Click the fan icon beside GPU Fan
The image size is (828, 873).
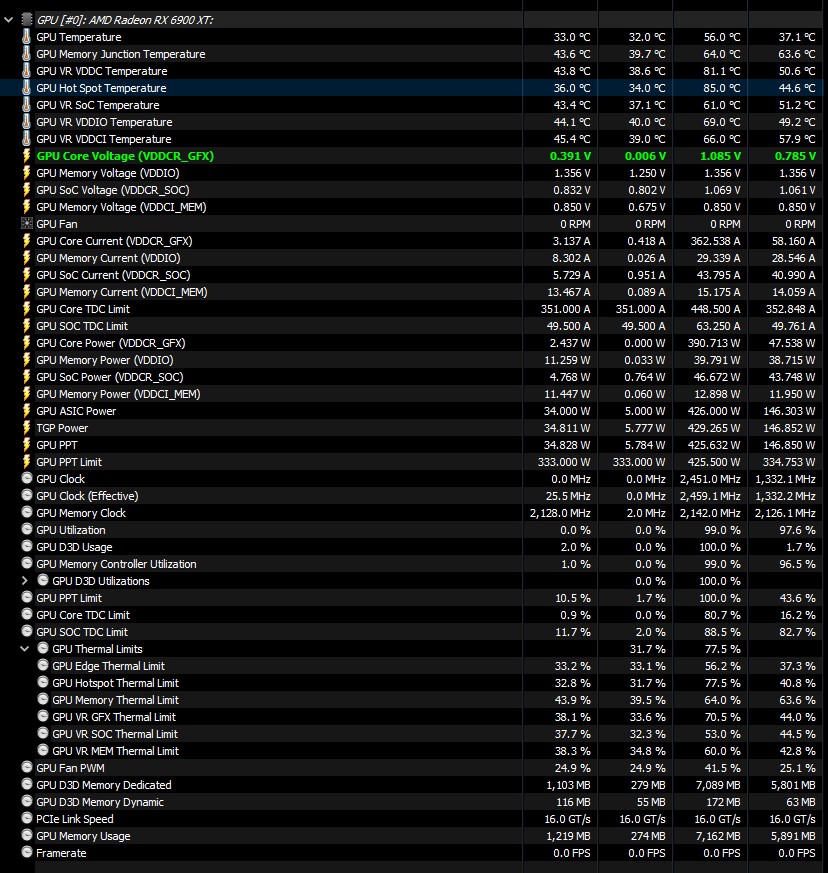(26, 224)
